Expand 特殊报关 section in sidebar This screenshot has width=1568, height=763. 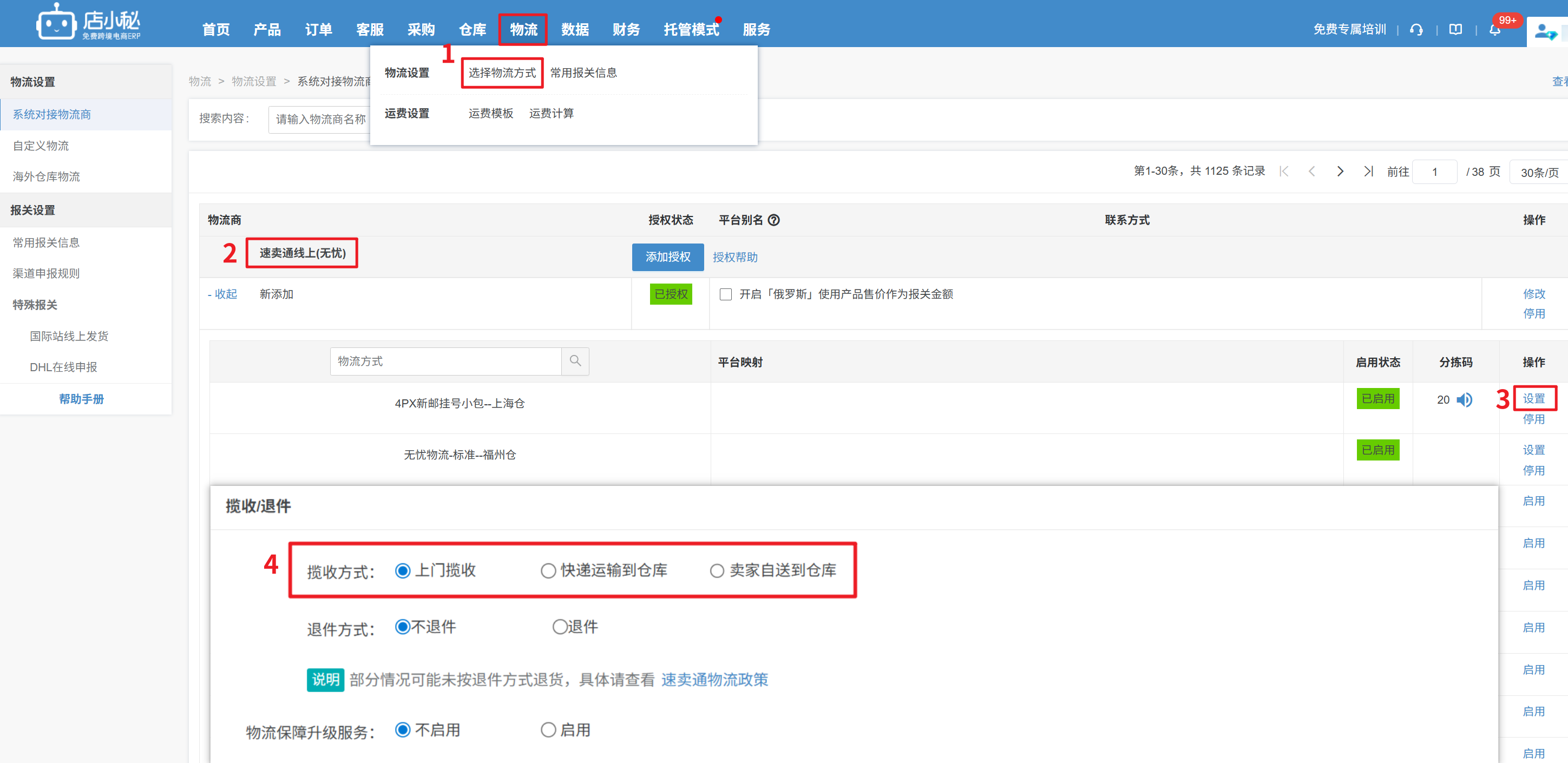[35, 305]
